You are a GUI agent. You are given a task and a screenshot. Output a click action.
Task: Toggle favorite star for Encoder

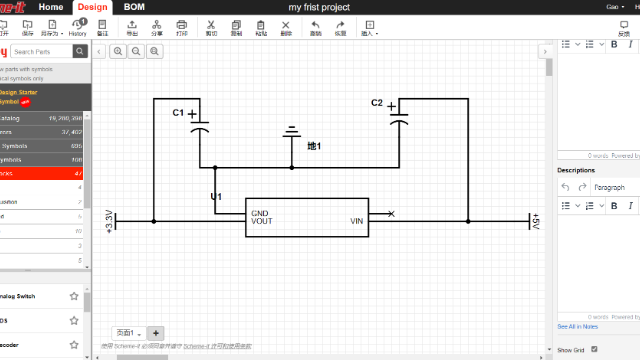[x=74, y=345]
